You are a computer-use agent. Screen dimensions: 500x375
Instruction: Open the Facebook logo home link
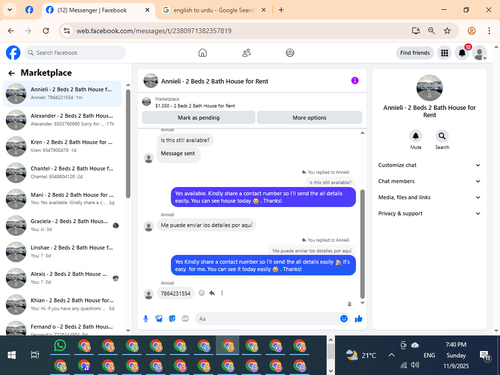click(13, 53)
